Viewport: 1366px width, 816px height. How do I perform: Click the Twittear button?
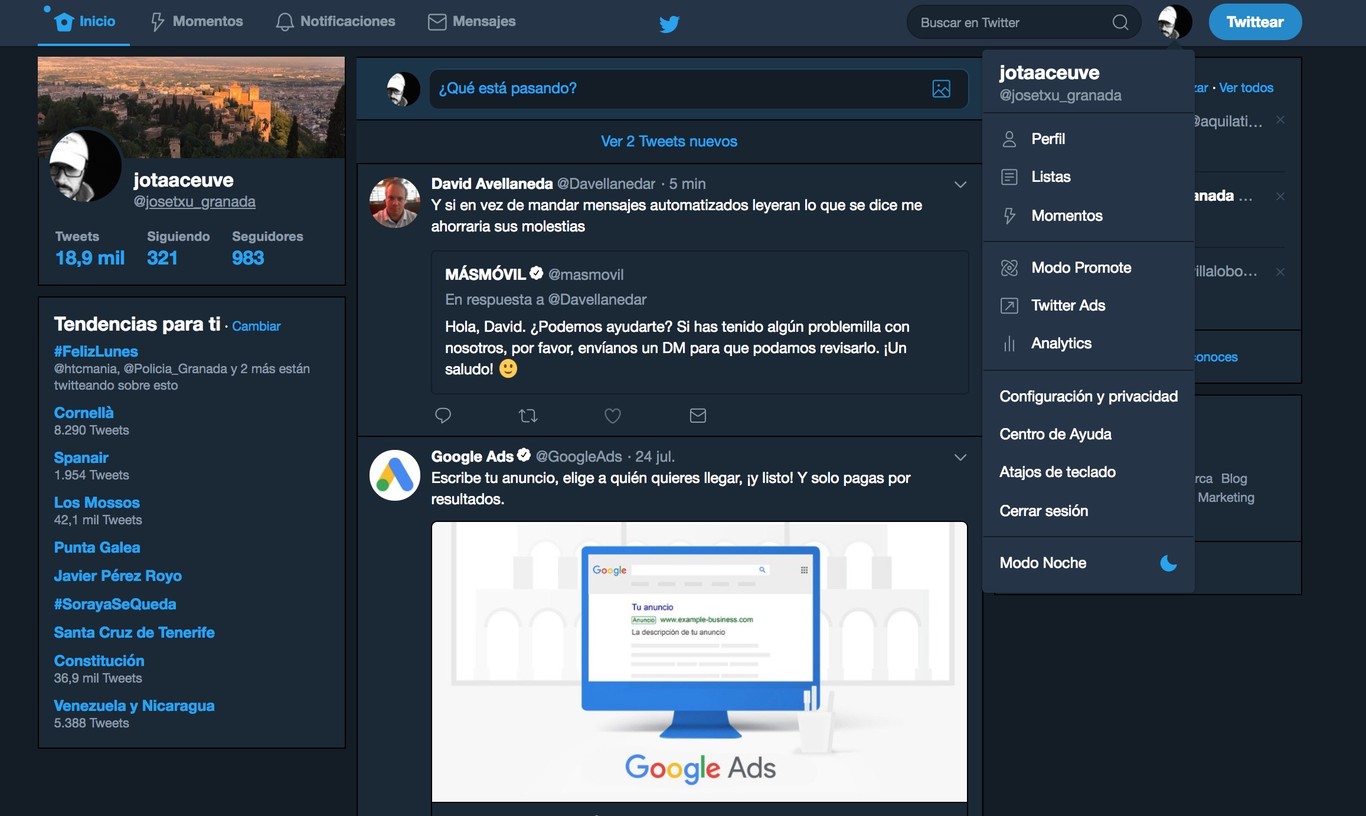click(x=1255, y=21)
